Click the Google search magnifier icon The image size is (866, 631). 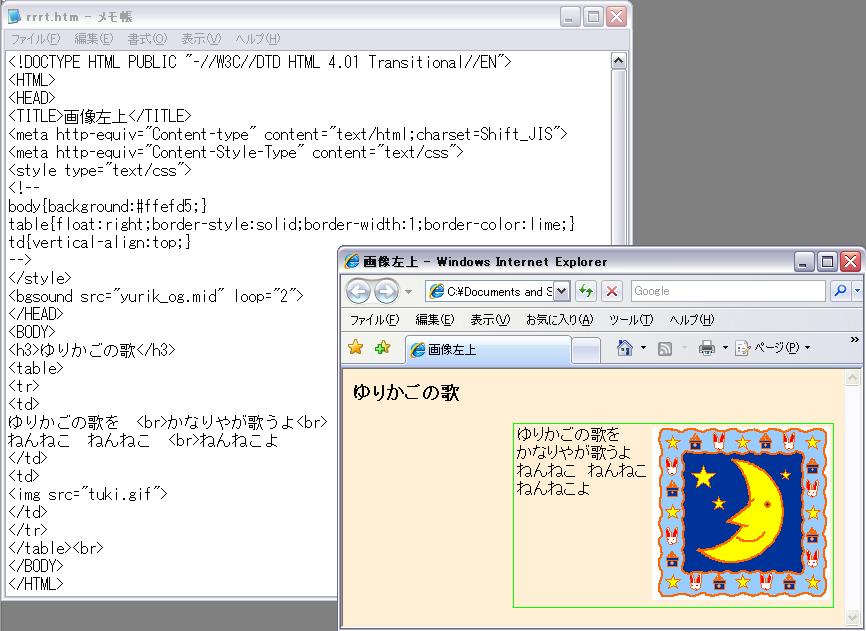841,291
